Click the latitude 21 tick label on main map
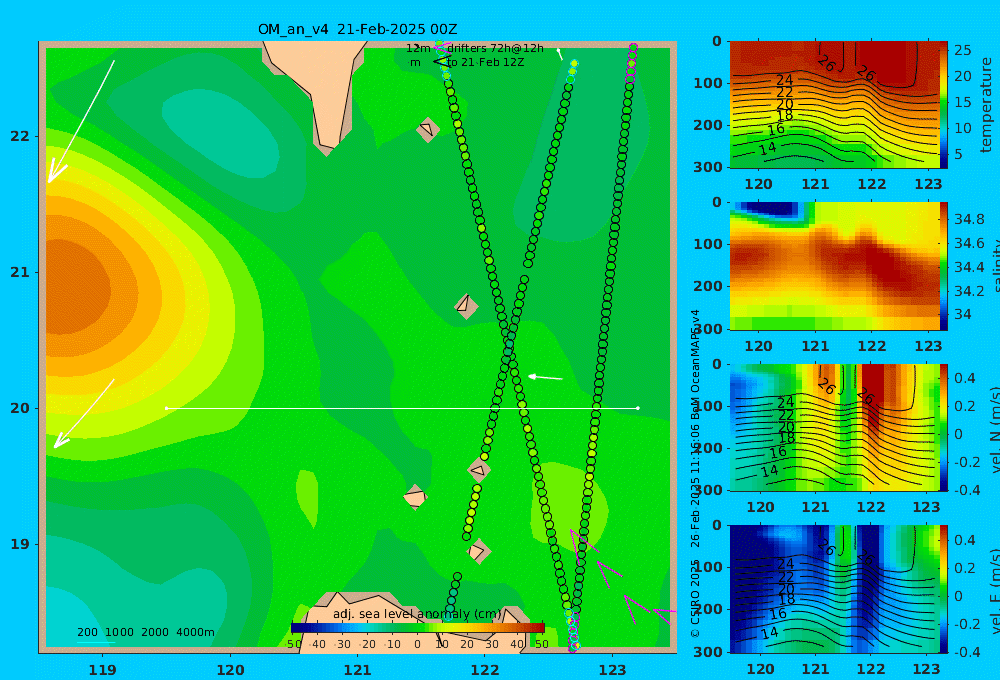This screenshot has width=1000, height=680. coord(20,272)
